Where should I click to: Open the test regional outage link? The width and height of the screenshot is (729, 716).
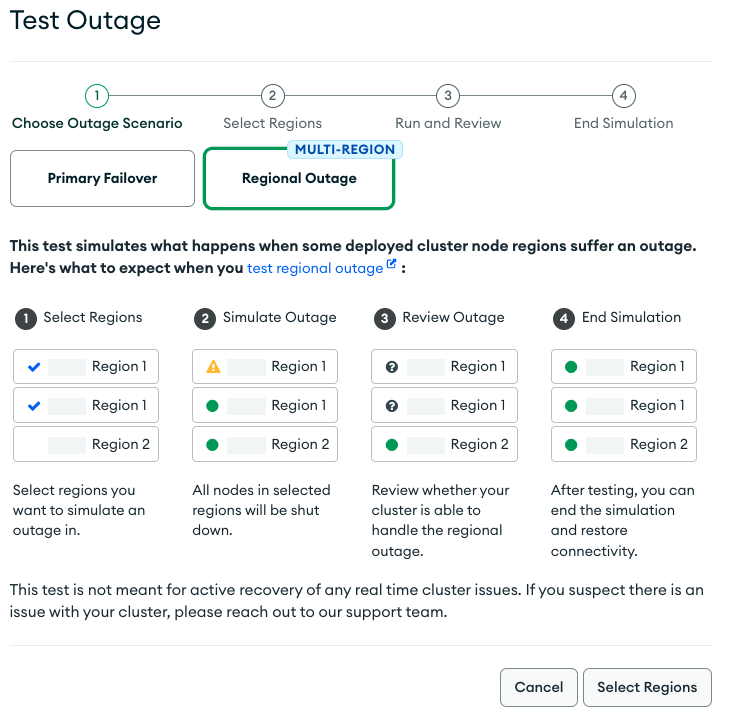click(x=314, y=269)
